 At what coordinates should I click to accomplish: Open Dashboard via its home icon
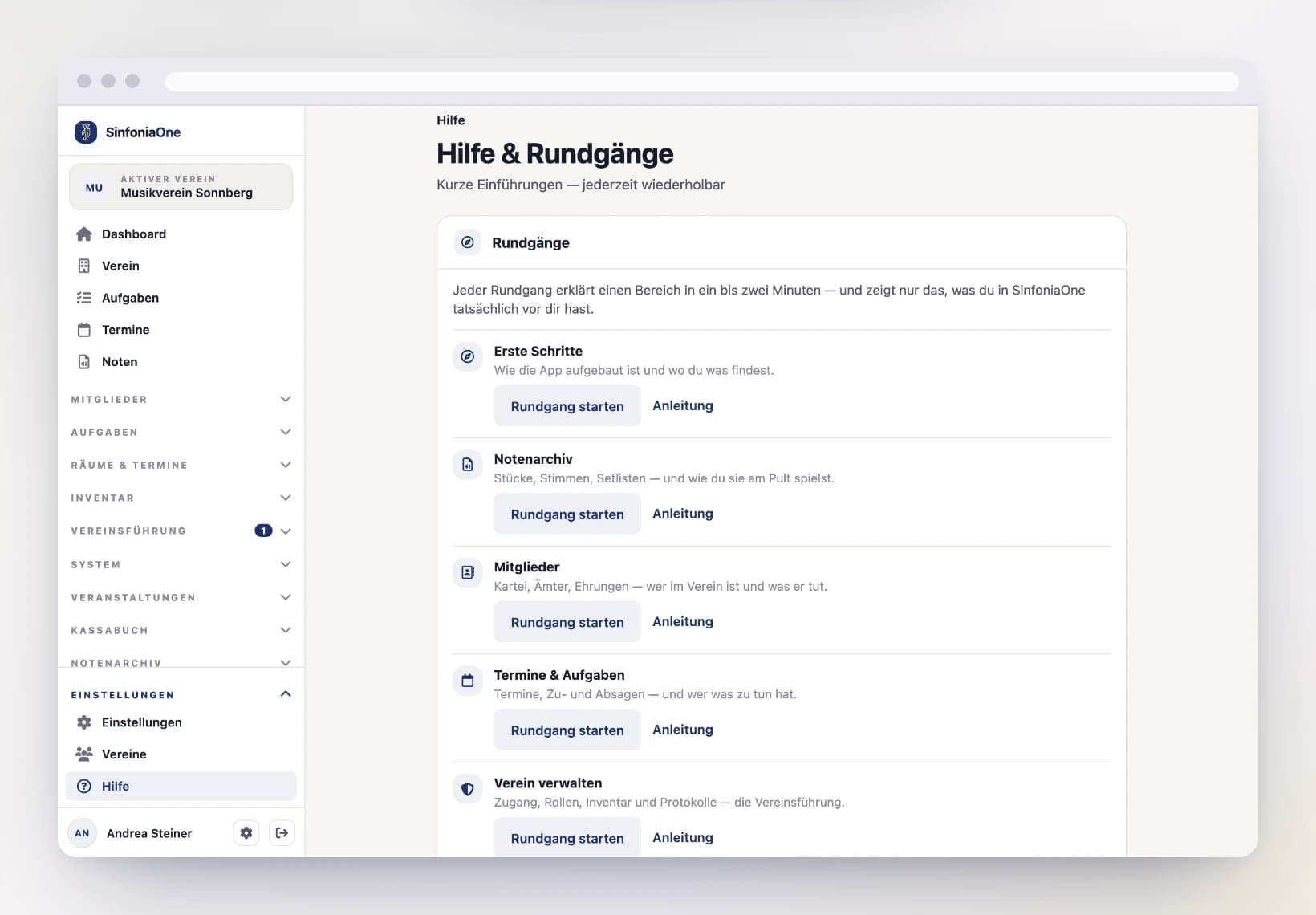pos(84,234)
